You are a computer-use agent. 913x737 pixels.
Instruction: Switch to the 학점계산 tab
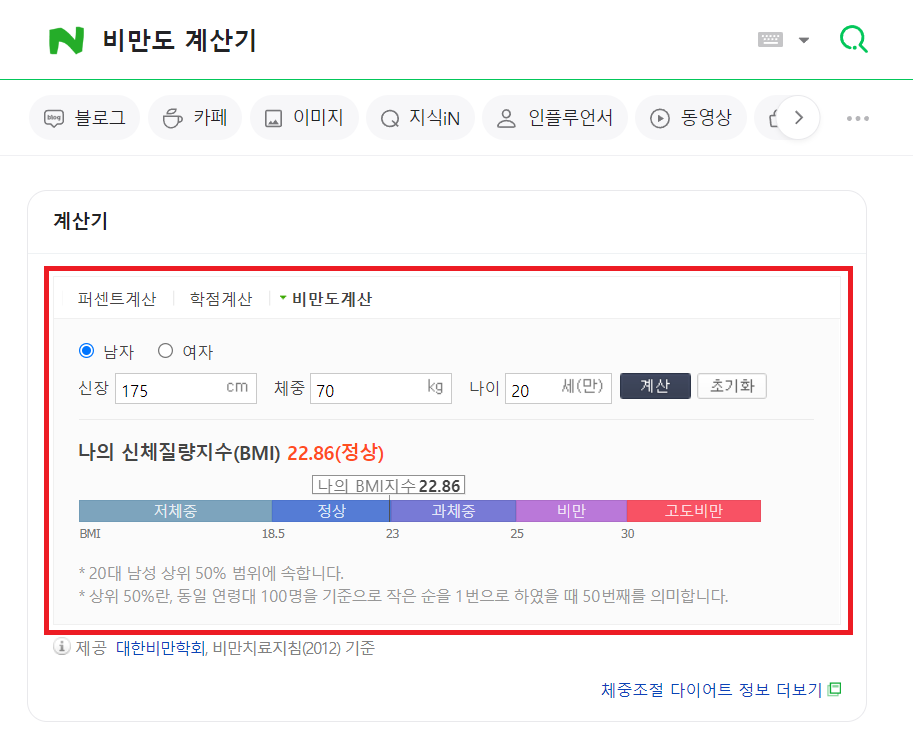point(218,298)
